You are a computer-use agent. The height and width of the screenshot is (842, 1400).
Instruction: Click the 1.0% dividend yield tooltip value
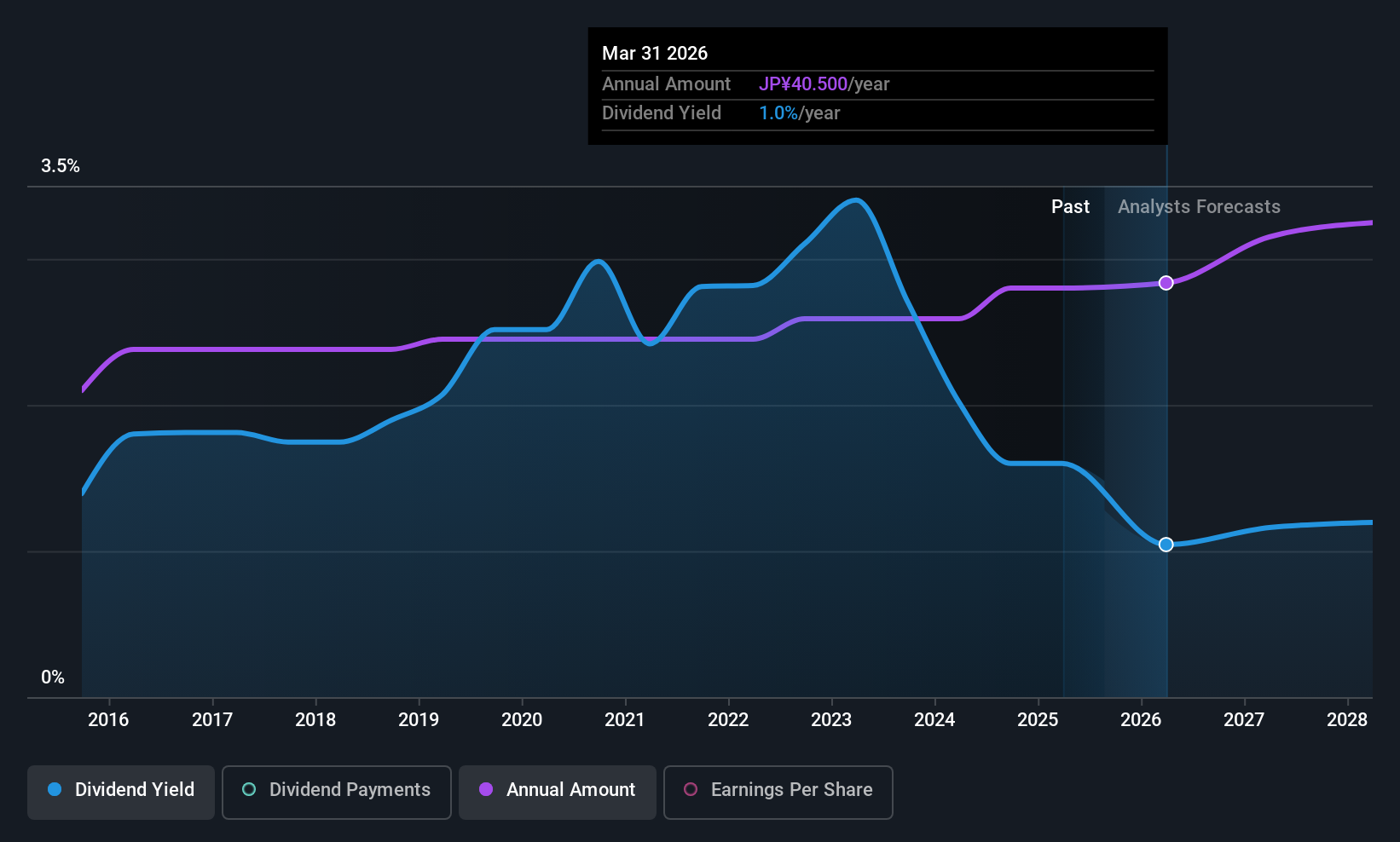(778, 113)
